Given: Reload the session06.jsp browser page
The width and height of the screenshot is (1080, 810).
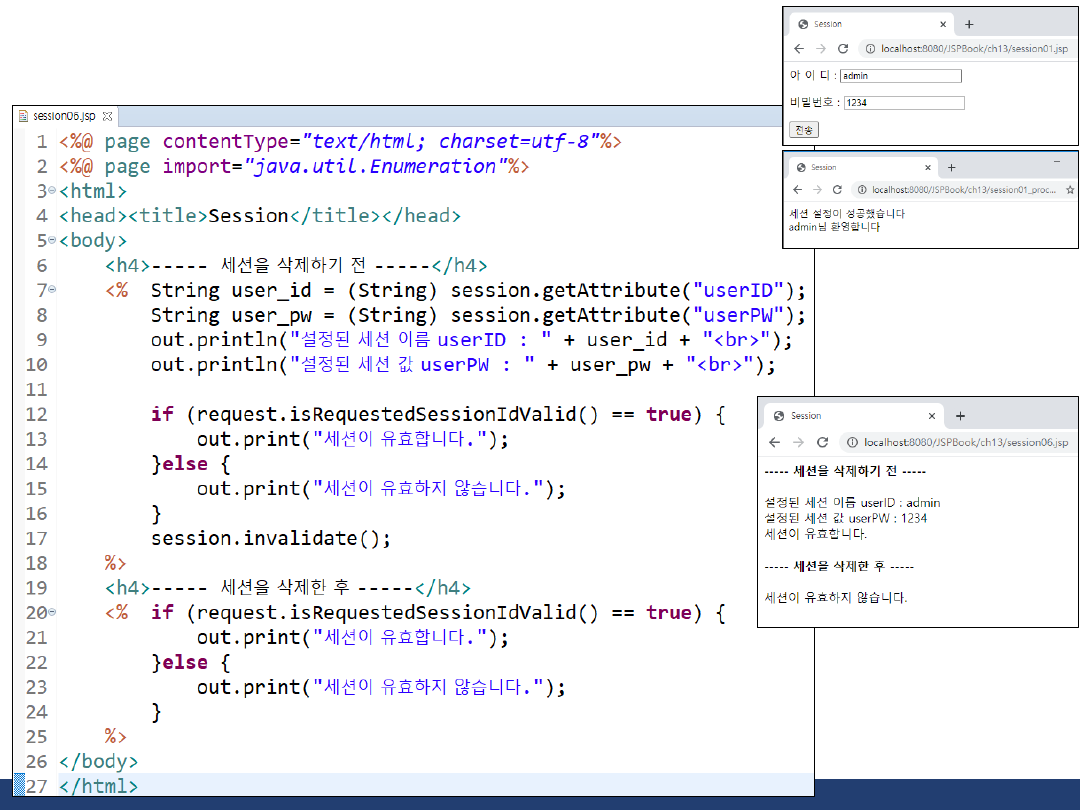Looking at the screenshot, I should (x=822, y=442).
